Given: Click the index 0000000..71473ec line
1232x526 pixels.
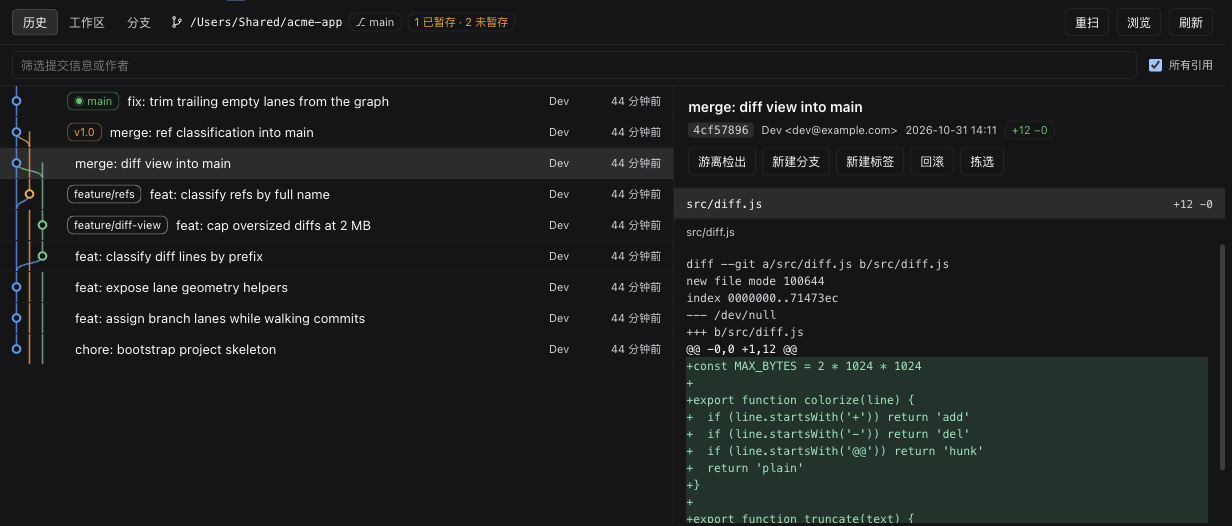Looking at the screenshot, I should coord(762,298).
